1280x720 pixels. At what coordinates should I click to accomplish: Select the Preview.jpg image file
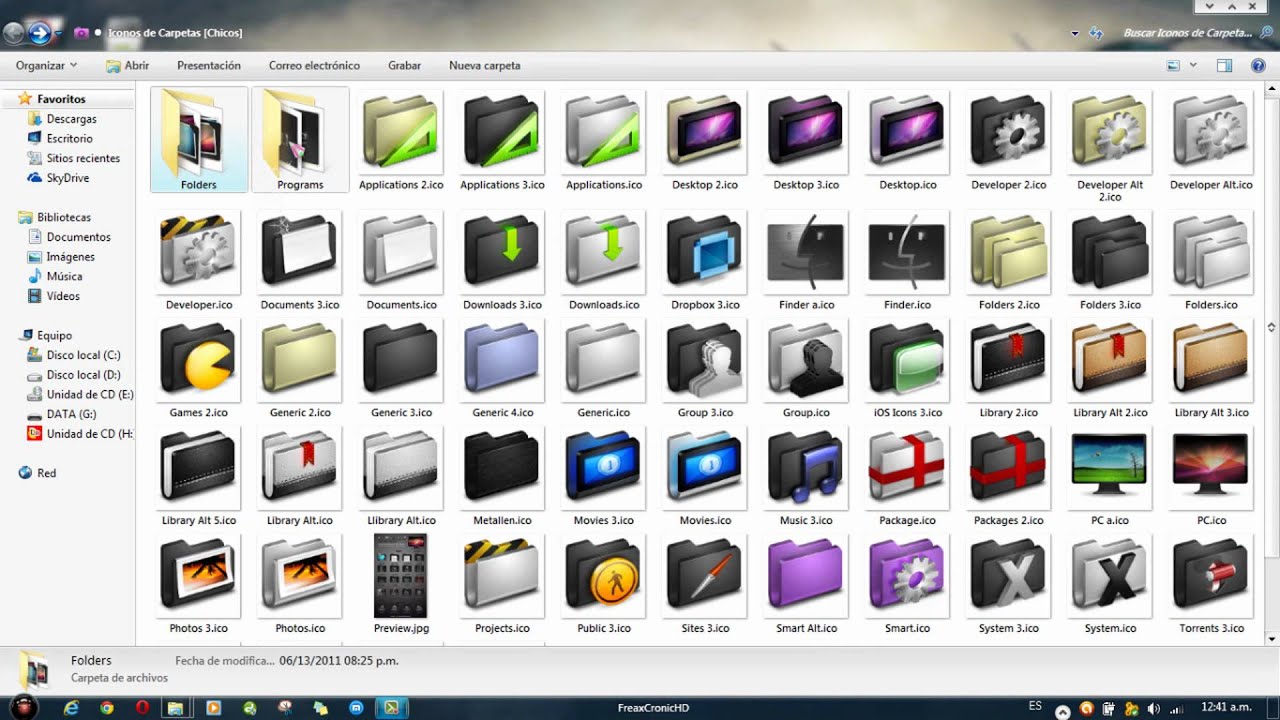click(x=401, y=583)
